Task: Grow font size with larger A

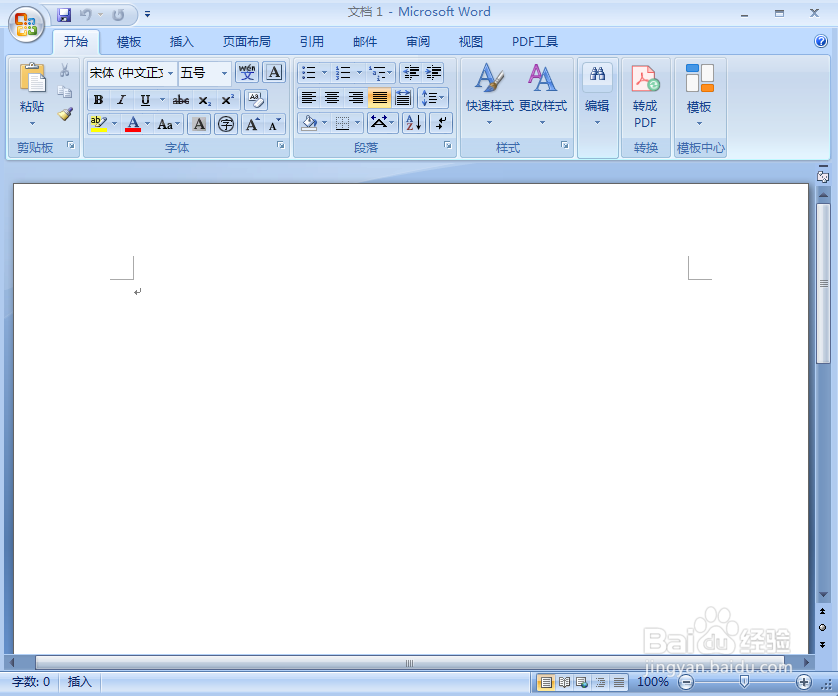Action: click(252, 125)
